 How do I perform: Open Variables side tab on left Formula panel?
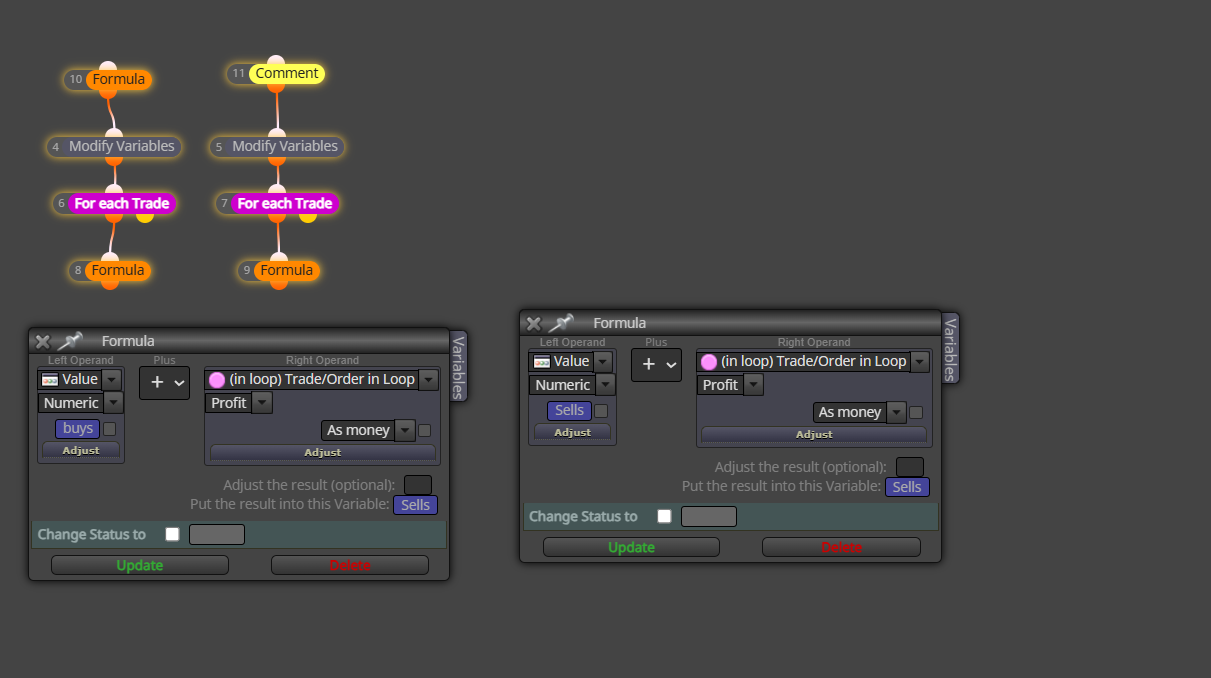(458, 367)
